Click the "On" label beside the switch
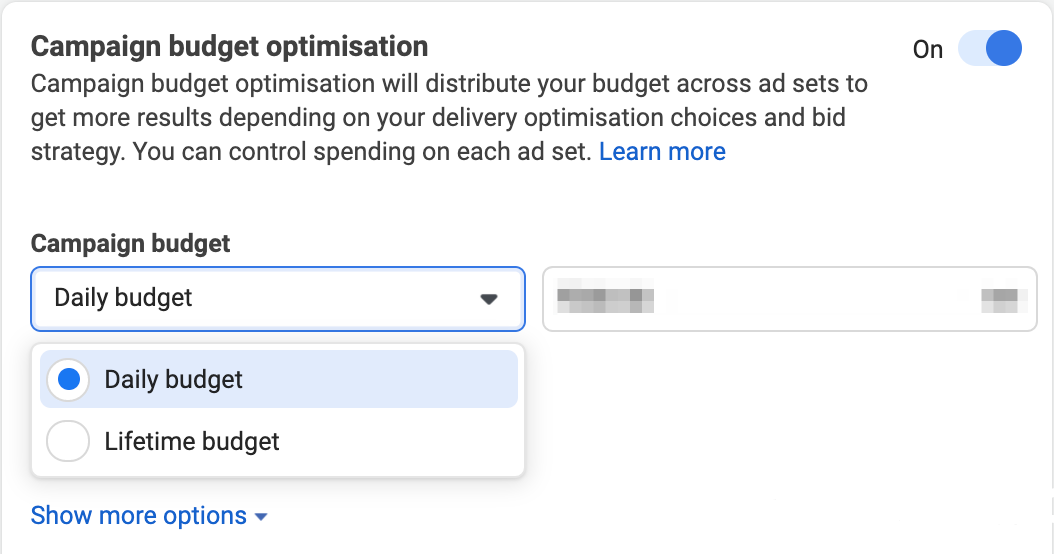This screenshot has width=1054, height=554. 927,50
